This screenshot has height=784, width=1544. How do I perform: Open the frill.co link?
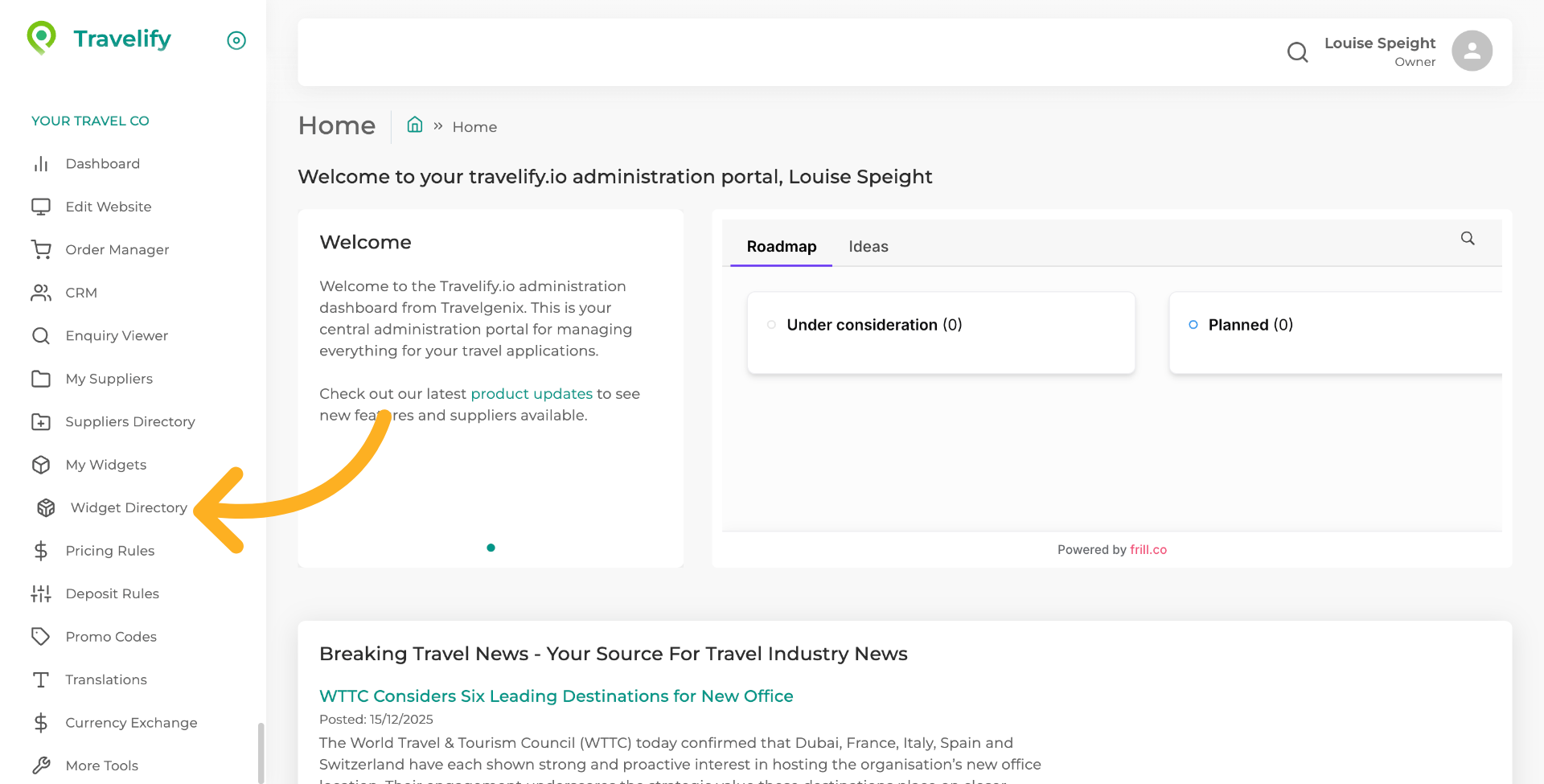(1148, 550)
